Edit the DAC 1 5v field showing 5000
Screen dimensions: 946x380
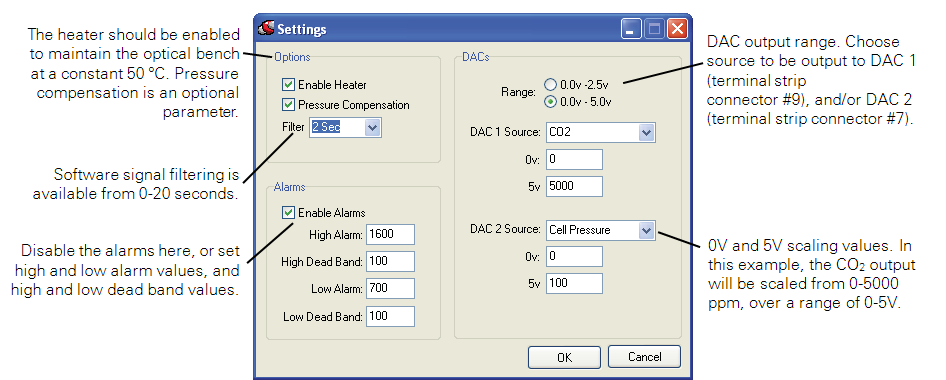(574, 186)
